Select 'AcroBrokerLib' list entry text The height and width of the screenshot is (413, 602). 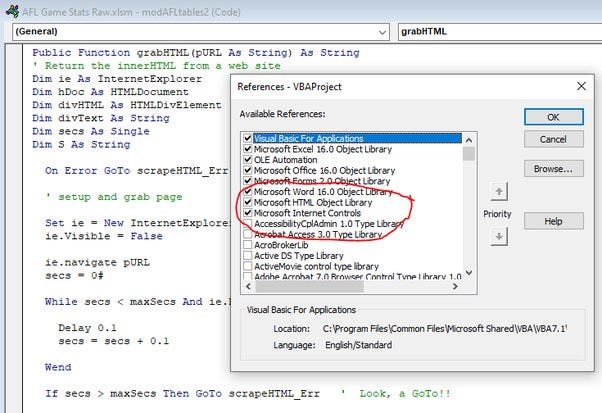click(x=281, y=245)
